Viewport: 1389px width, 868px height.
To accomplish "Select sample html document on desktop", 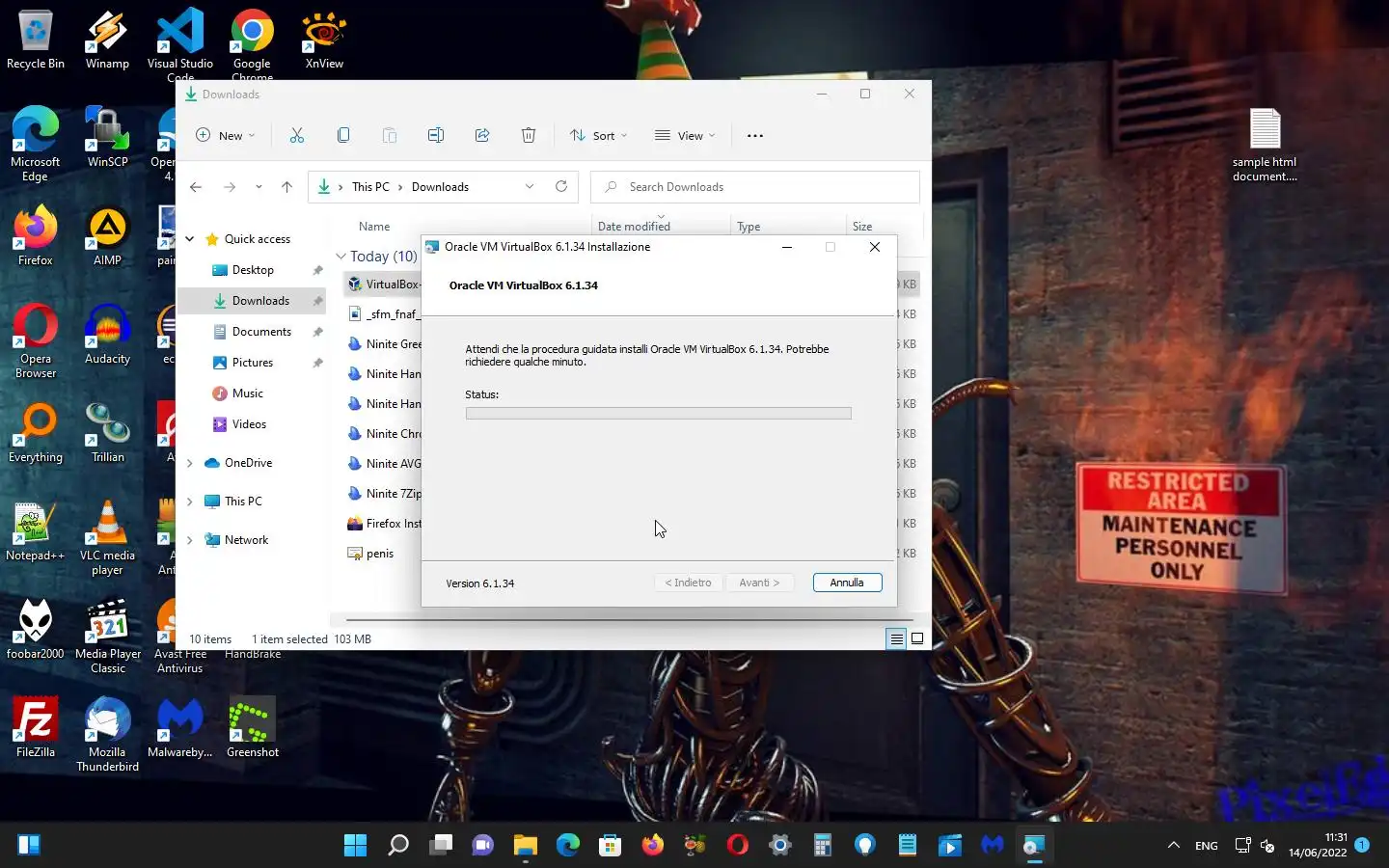I will (1265, 145).
